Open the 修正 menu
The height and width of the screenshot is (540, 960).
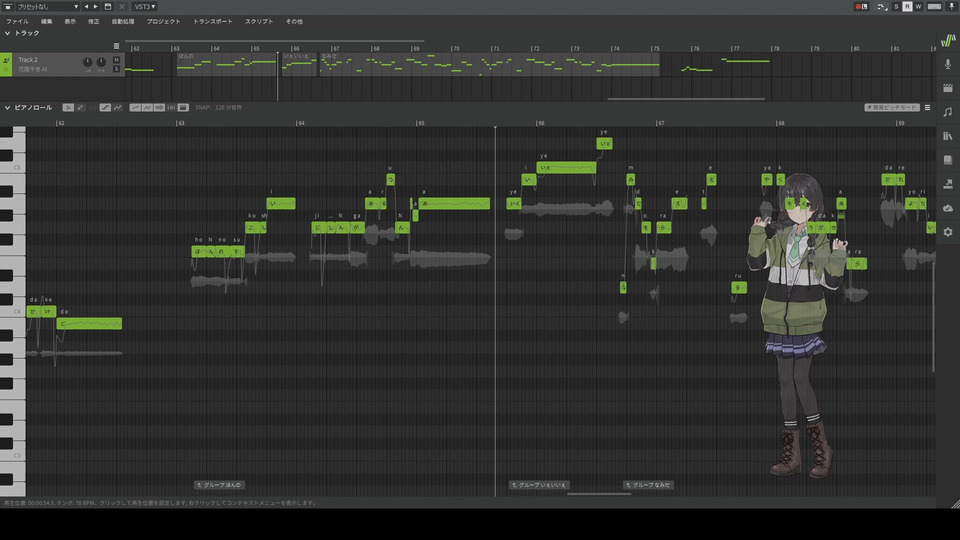[x=94, y=21]
